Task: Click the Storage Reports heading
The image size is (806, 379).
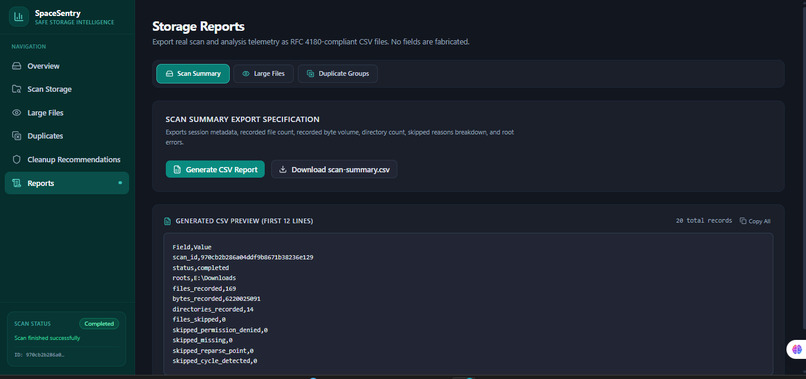Action: [x=198, y=26]
